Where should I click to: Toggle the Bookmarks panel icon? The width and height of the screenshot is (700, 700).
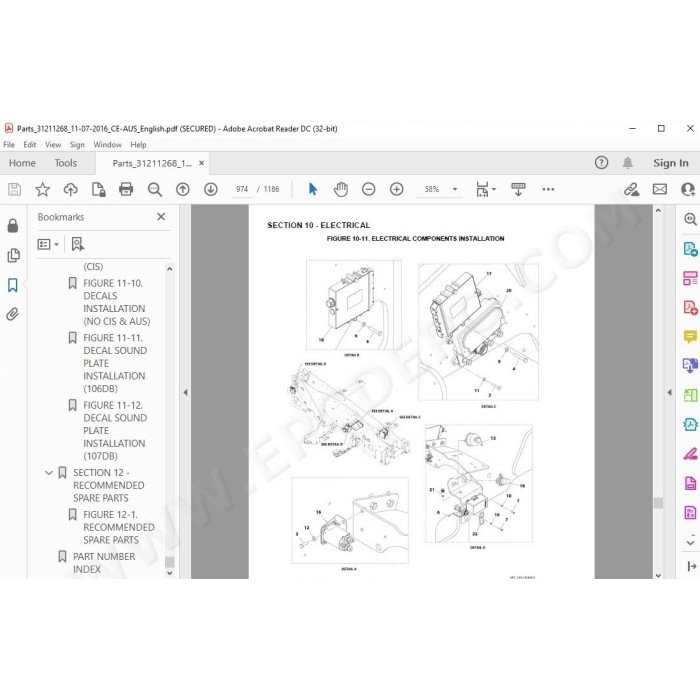[13, 285]
